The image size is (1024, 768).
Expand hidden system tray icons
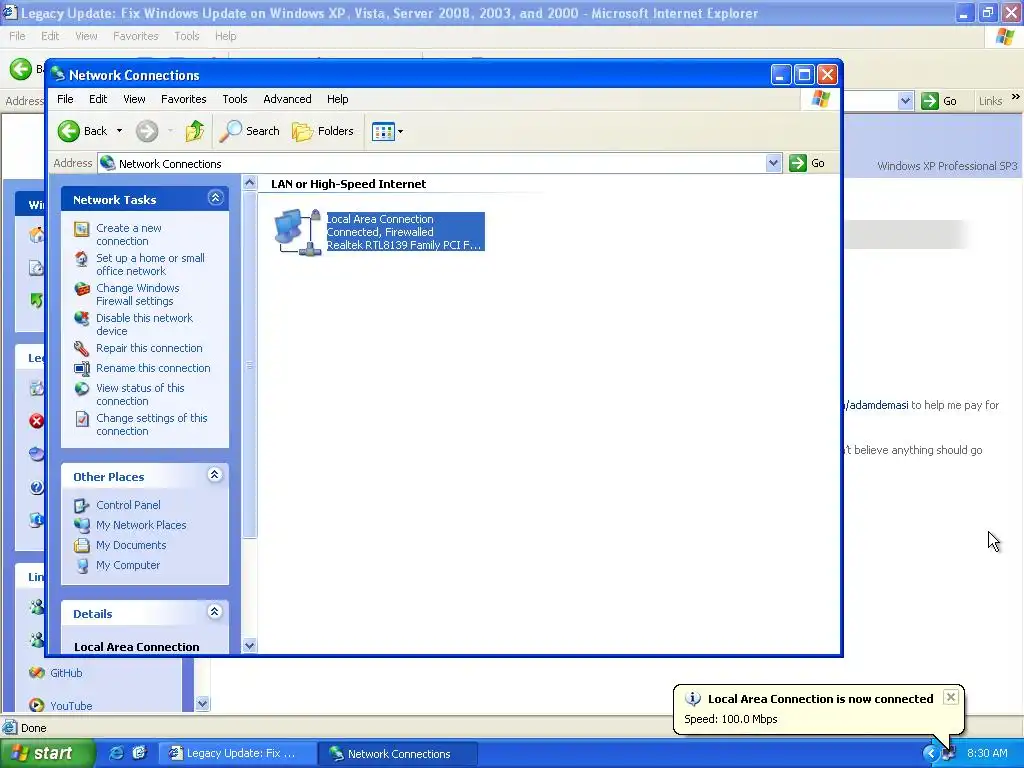pos(930,754)
